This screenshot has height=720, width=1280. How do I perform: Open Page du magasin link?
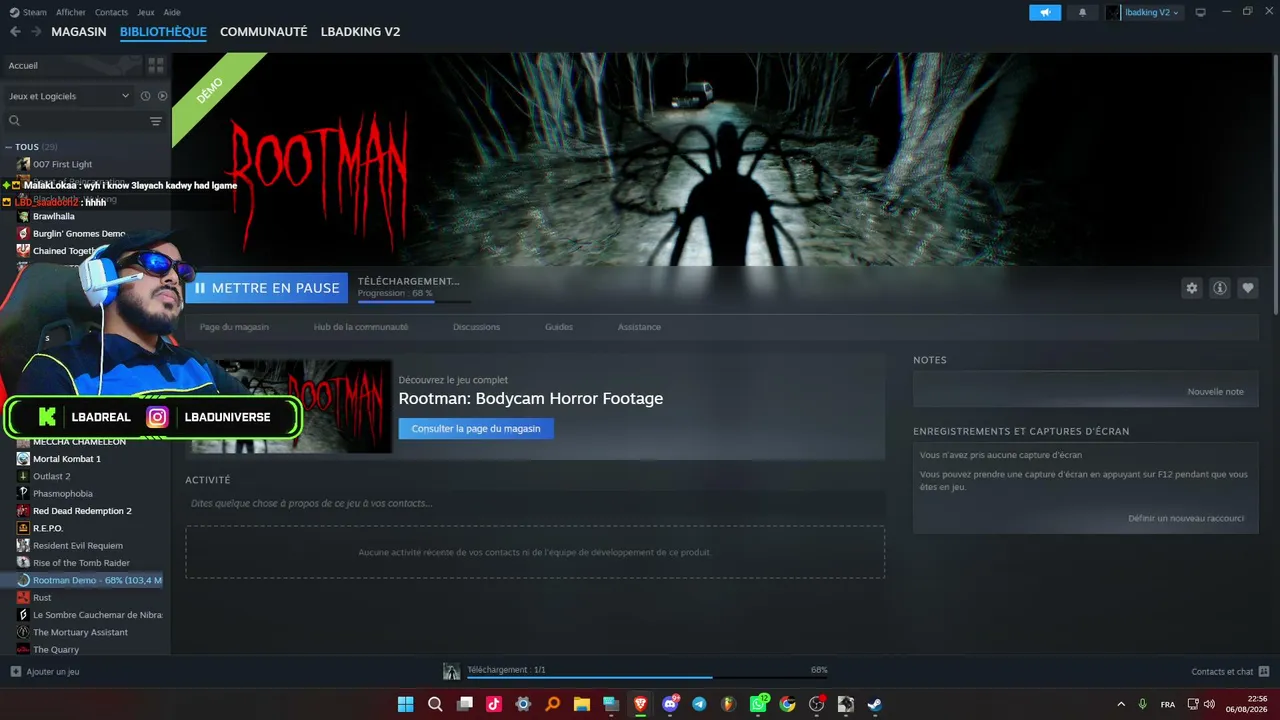234,327
